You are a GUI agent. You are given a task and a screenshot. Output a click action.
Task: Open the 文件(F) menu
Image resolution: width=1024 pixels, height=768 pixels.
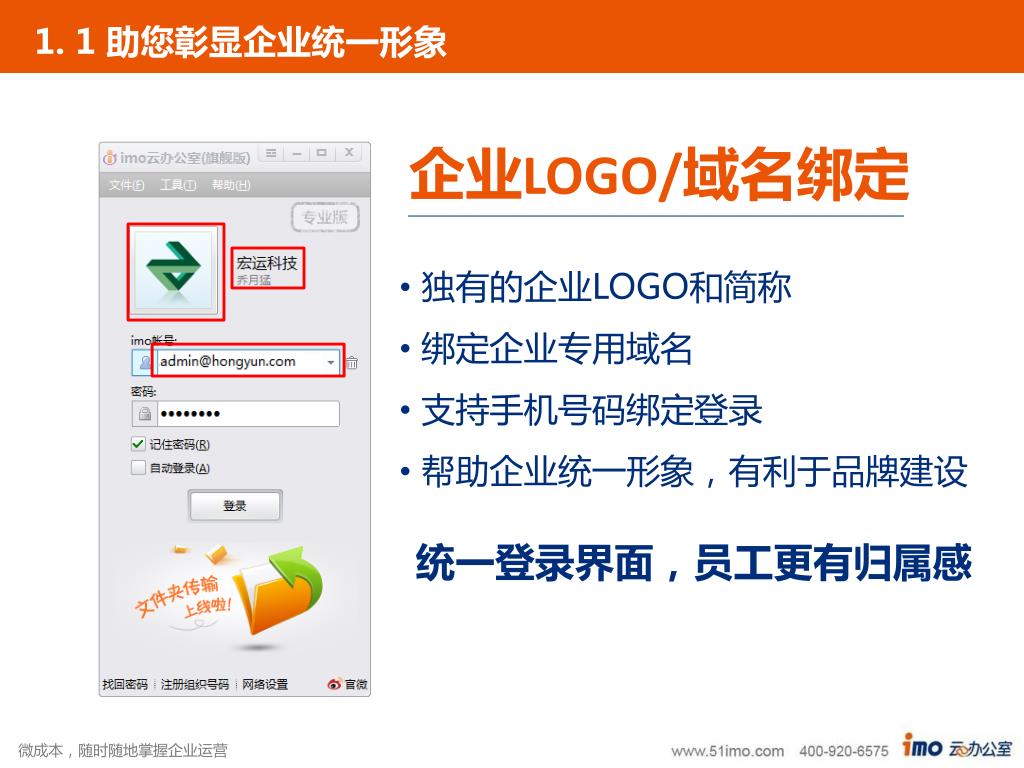pos(126,185)
